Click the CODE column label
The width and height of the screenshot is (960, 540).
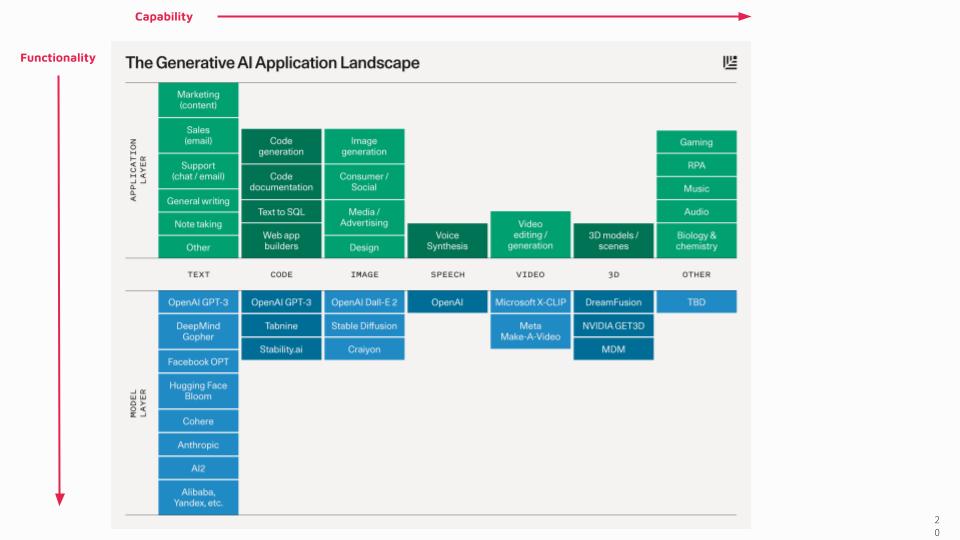click(x=281, y=274)
